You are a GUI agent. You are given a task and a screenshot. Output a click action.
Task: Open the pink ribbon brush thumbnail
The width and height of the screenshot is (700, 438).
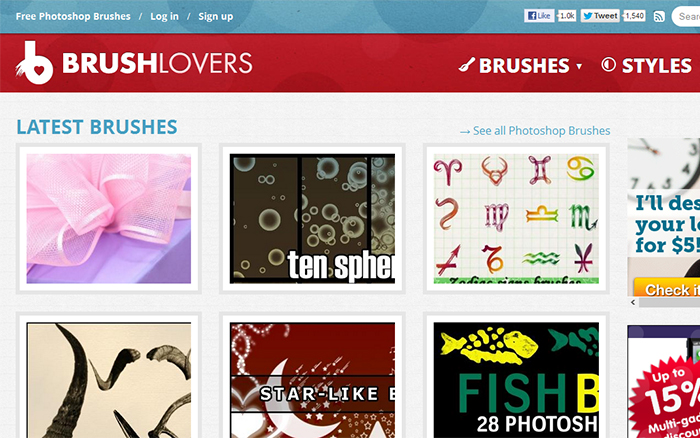pyautogui.click(x=108, y=219)
